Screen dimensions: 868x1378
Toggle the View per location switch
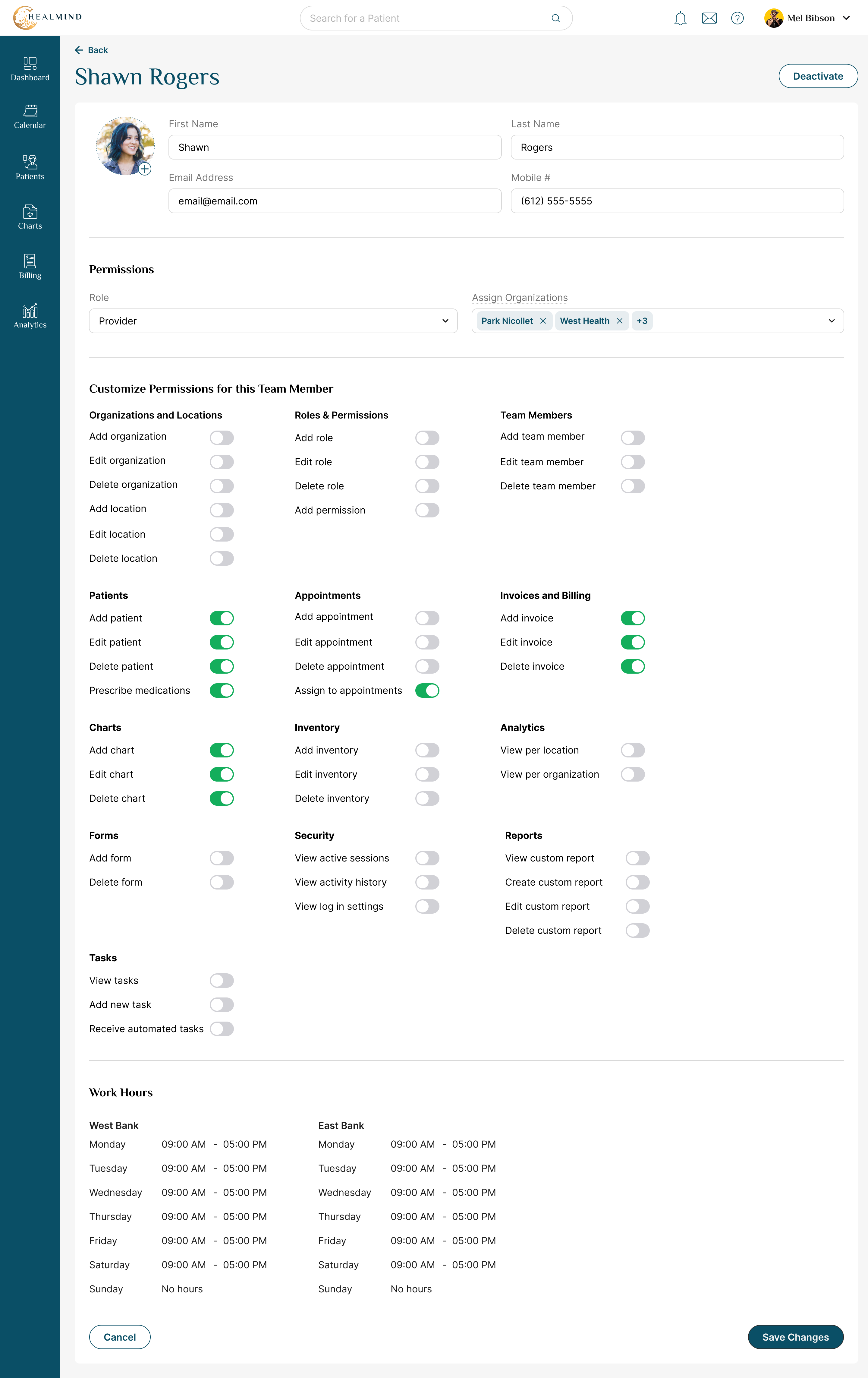(633, 750)
